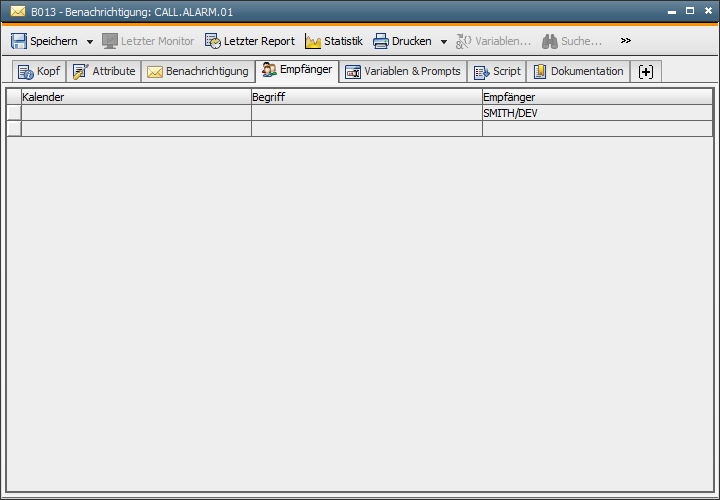Expand the Drucken dropdown arrow
720x500 pixels.
(444, 42)
